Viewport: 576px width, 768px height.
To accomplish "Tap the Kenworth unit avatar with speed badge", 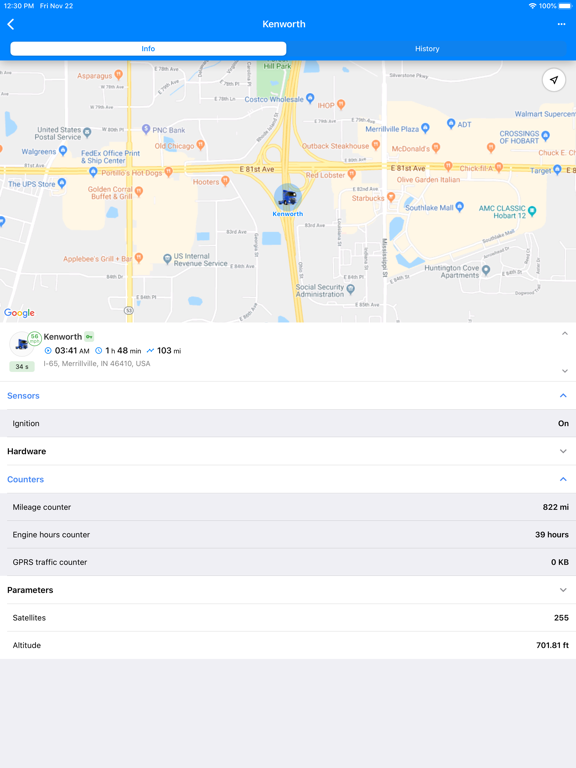I will click(24, 343).
